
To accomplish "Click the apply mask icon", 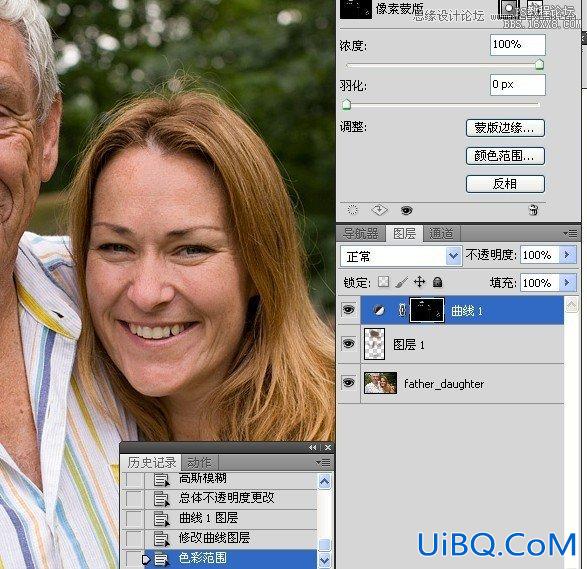I will 379,210.
